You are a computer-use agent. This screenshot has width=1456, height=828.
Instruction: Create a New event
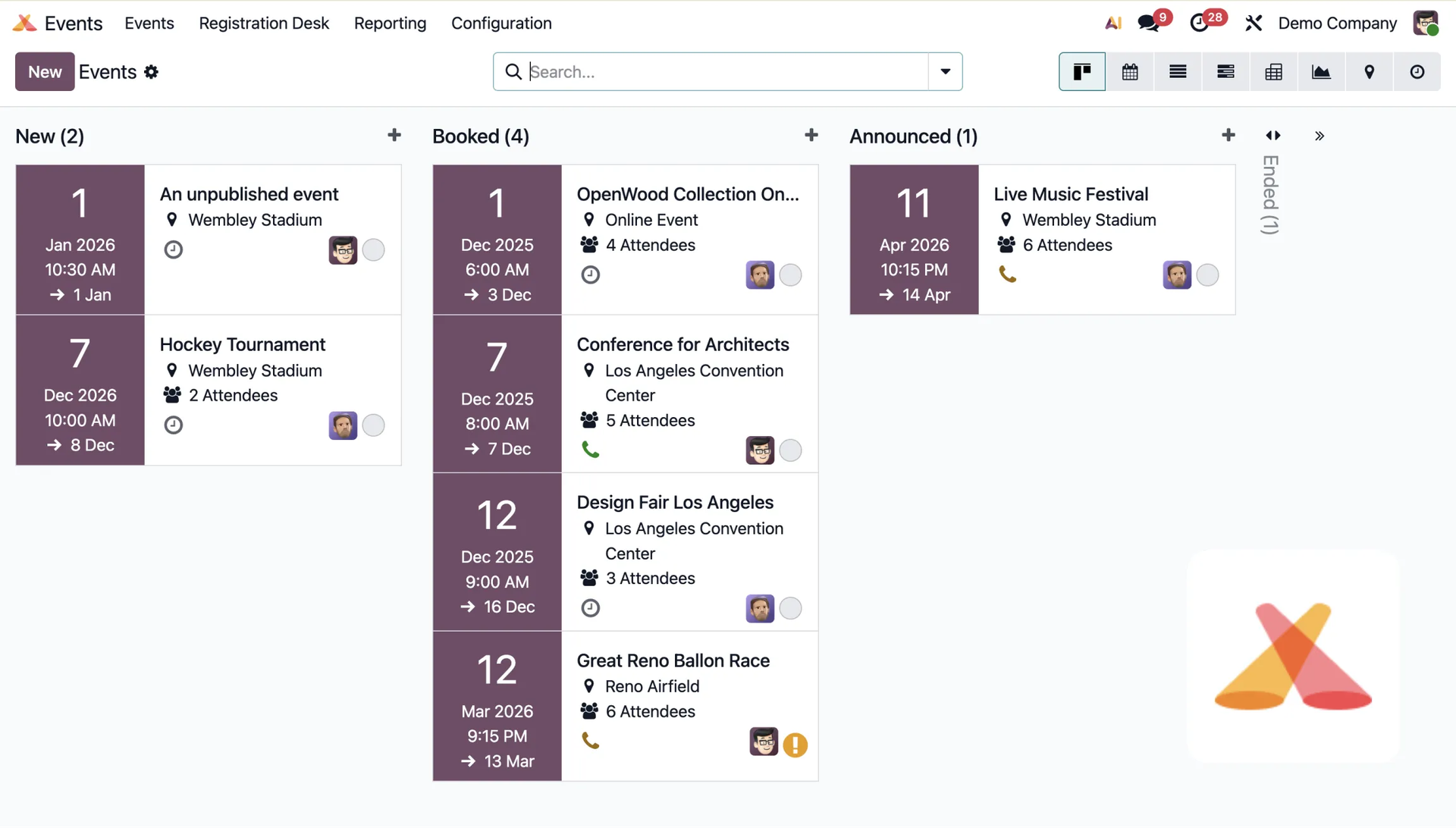45,72
